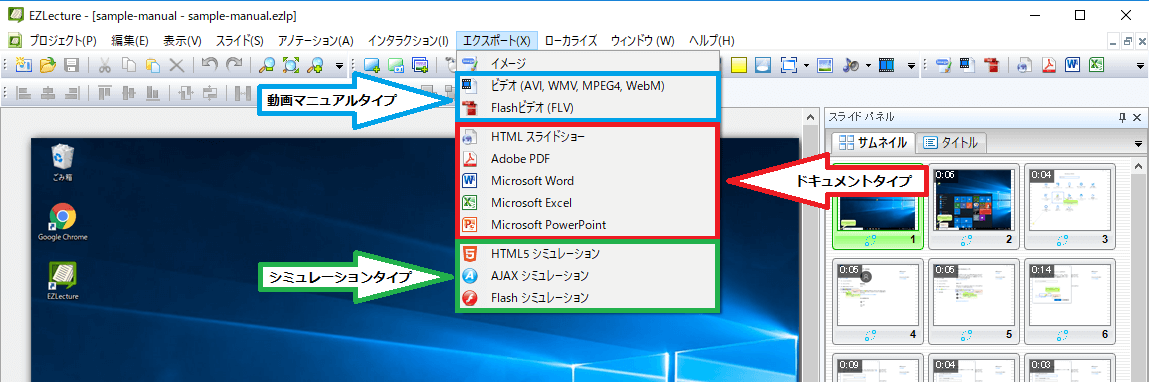Open インタラクション(I) menu
1149x382 pixels.
point(408,40)
